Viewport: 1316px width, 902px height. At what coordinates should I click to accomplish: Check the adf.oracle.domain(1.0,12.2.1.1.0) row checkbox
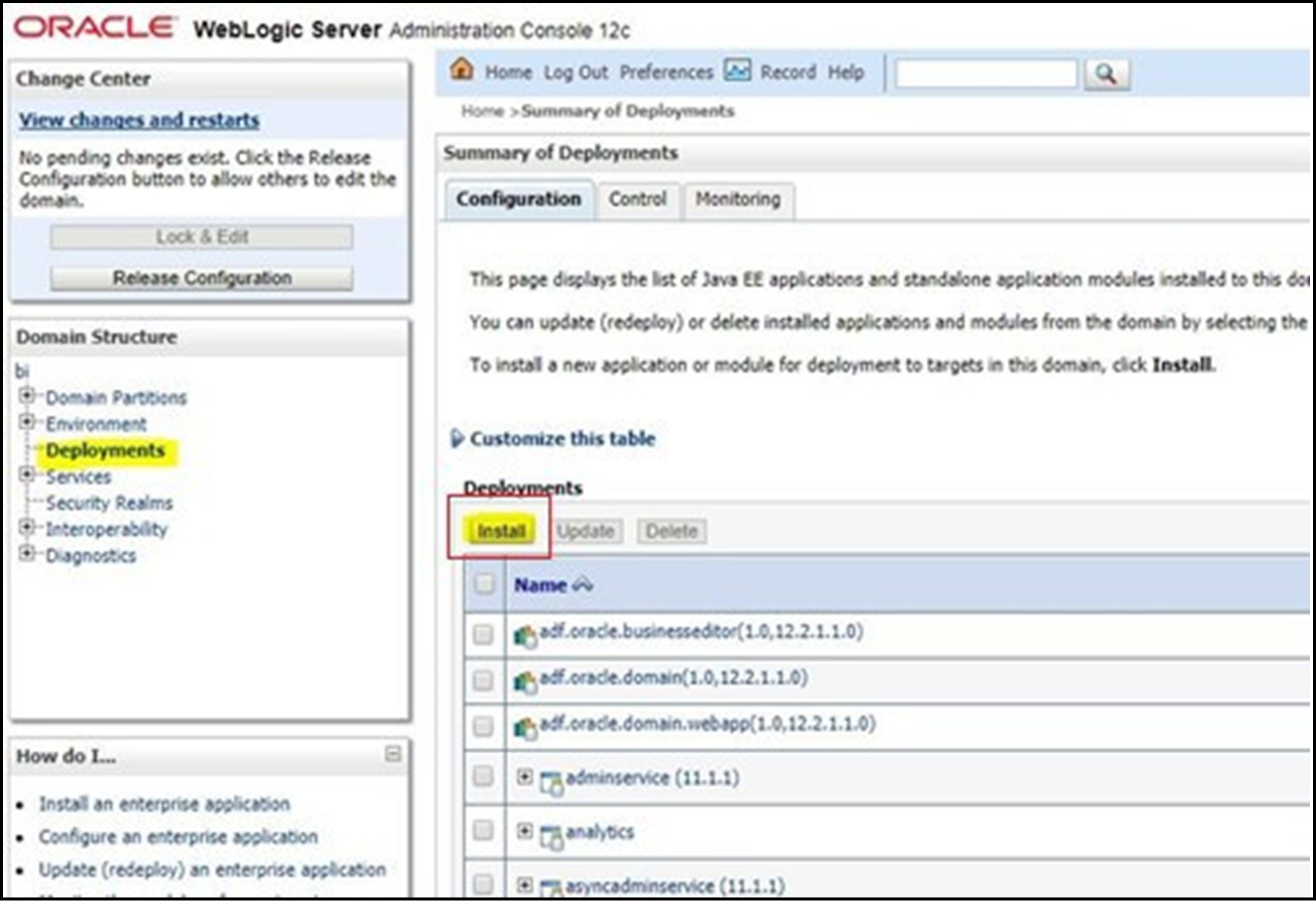483,680
